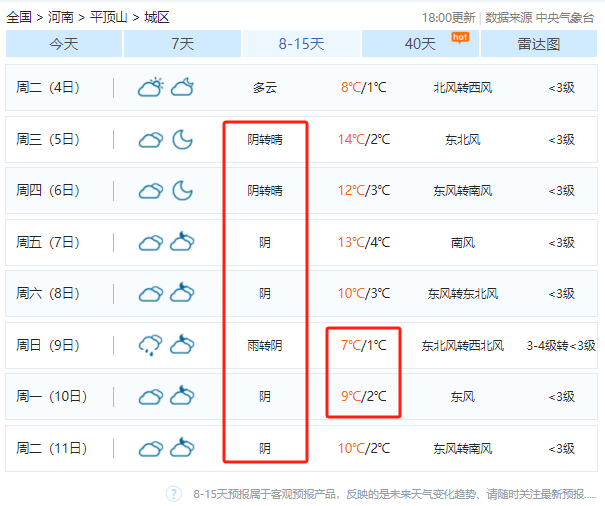Click the clear moon icon for 周四 (6日)
The height and width of the screenshot is (506, 605).
182,190
